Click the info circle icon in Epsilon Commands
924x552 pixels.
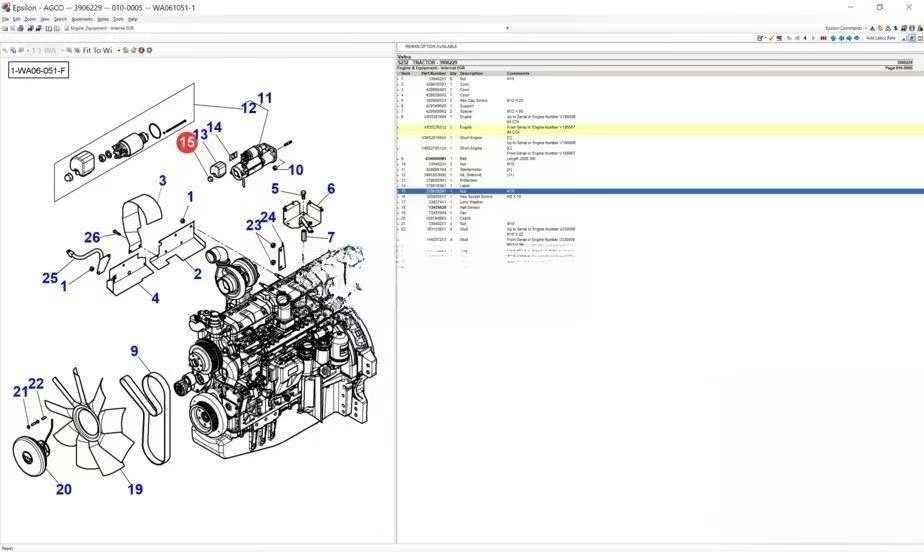(910, 28)
